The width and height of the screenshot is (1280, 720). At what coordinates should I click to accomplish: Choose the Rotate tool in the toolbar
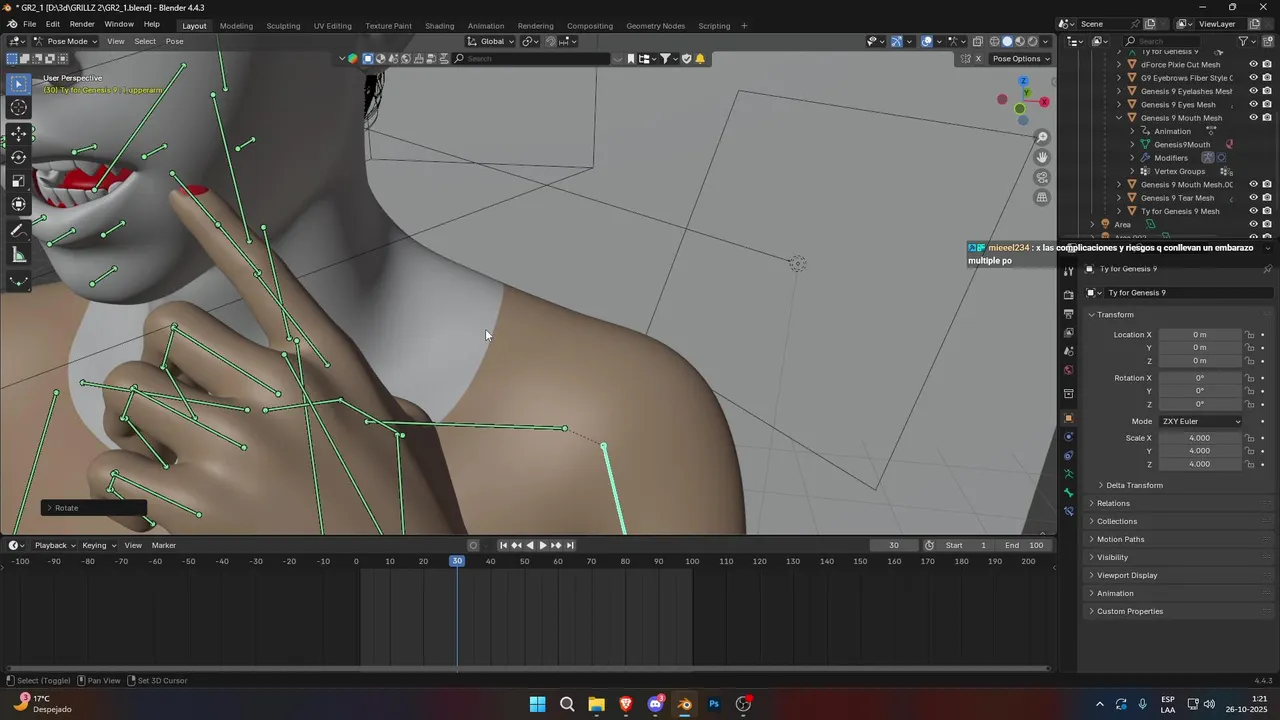pos(19,157)
